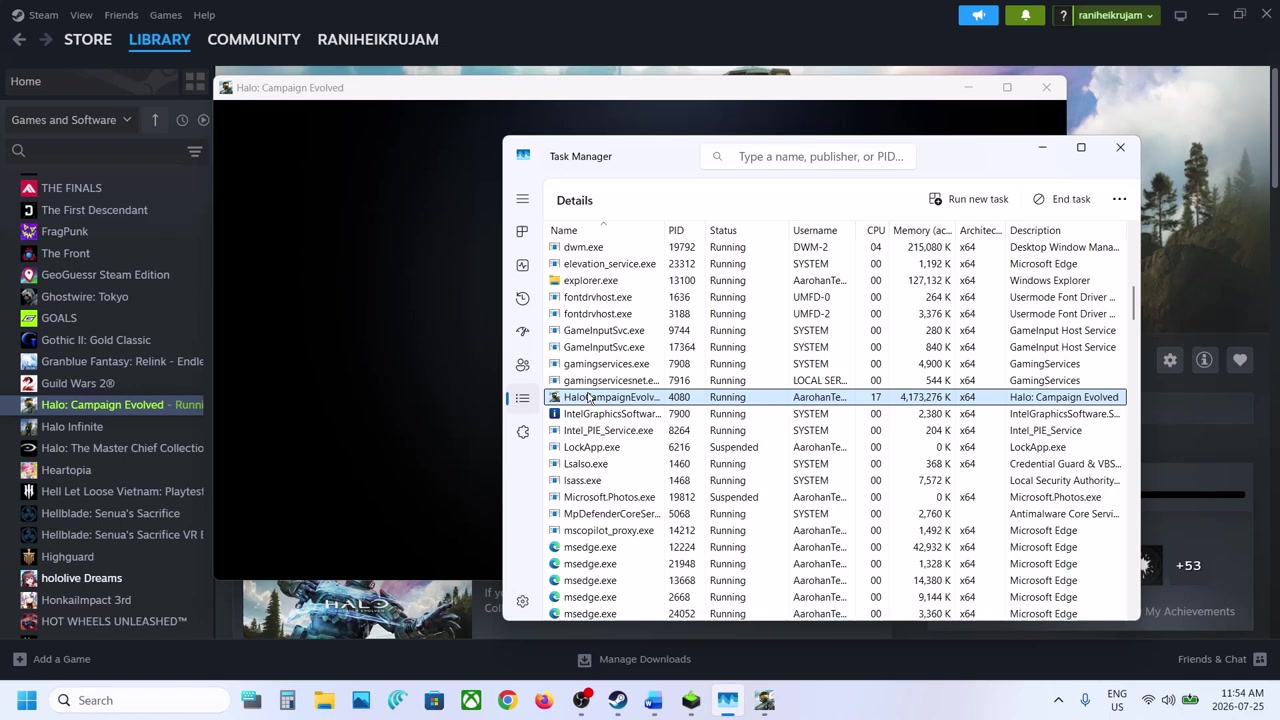Open App history page in Task Manager
1280x720 pixels.
(x=522, y=298)
